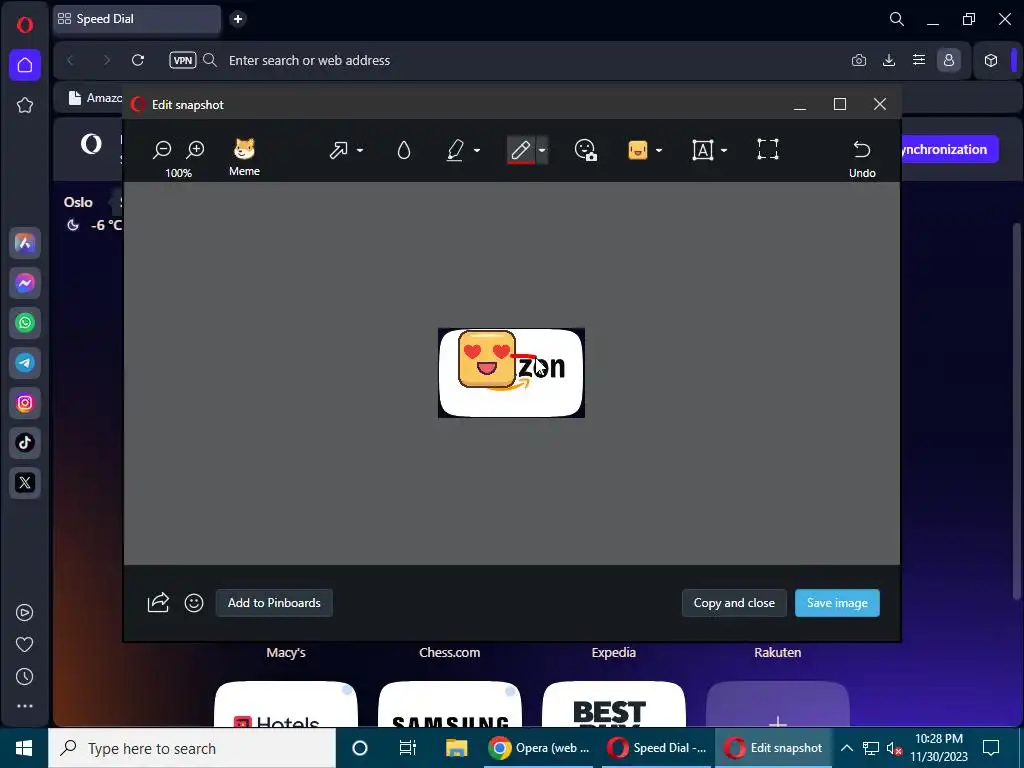The image size is (1024, 768).
Task: Expand the Highlighter options dropdown
Action: click(x=477, y=150)
